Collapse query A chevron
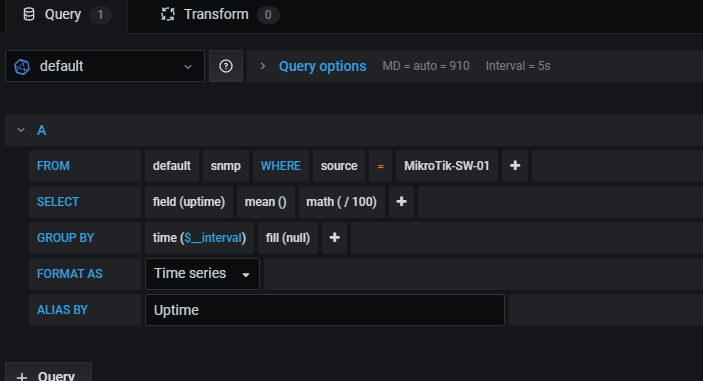This screenshot has width=703, height=381. 21,130
